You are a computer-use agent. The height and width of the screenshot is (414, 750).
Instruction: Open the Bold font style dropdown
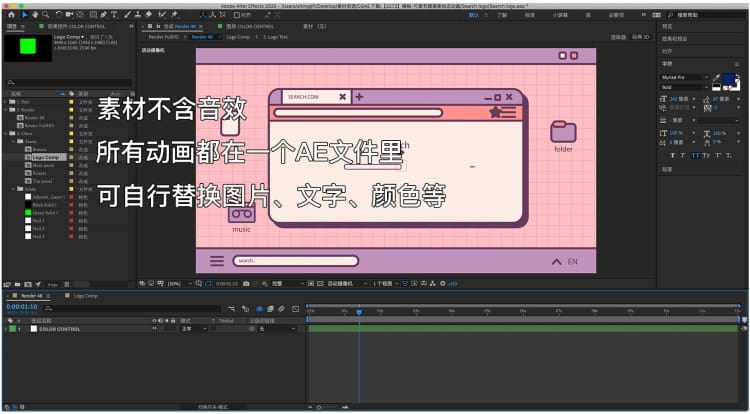click(684, 87)
